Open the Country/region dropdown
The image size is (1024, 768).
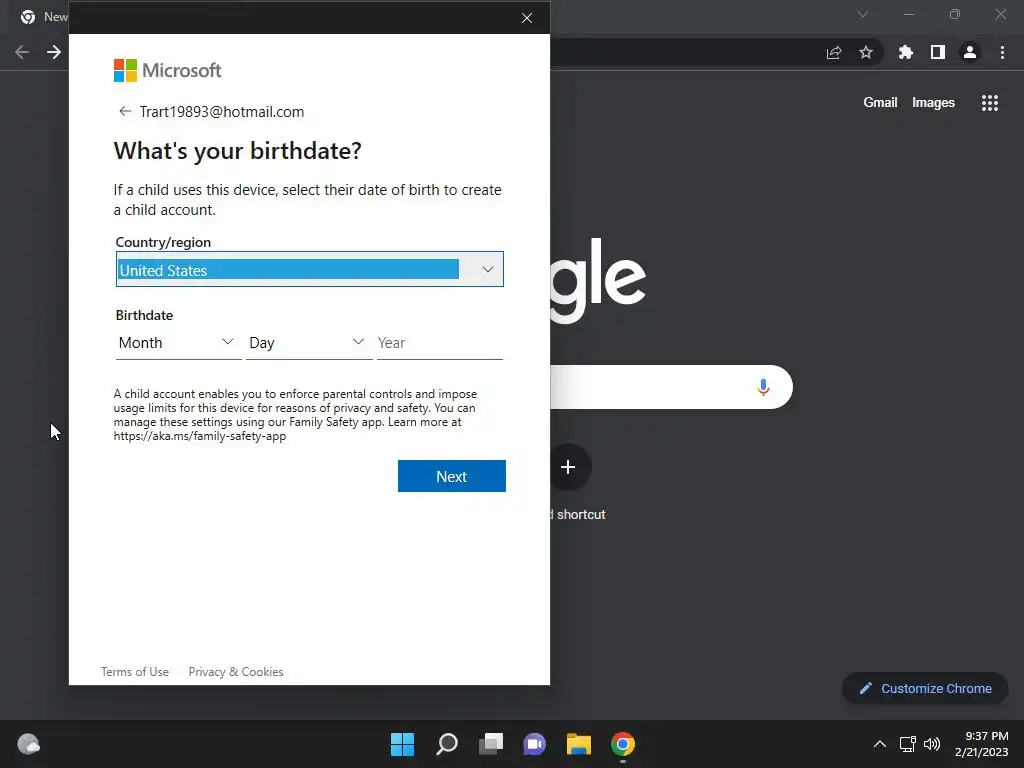click(310, 269)
